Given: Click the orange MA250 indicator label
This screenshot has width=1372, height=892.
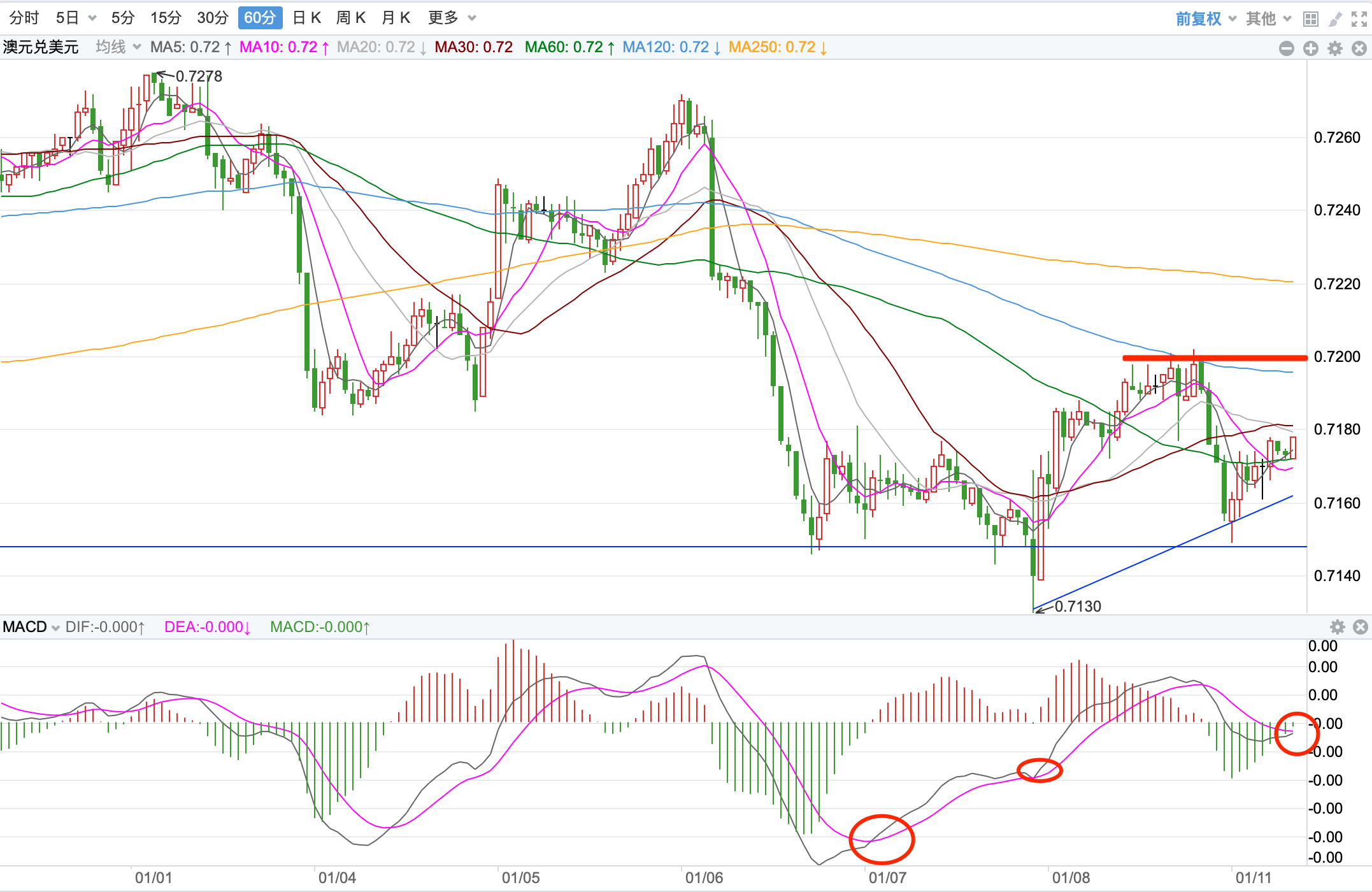Looking at the screenshot, I should click(778, 47).
